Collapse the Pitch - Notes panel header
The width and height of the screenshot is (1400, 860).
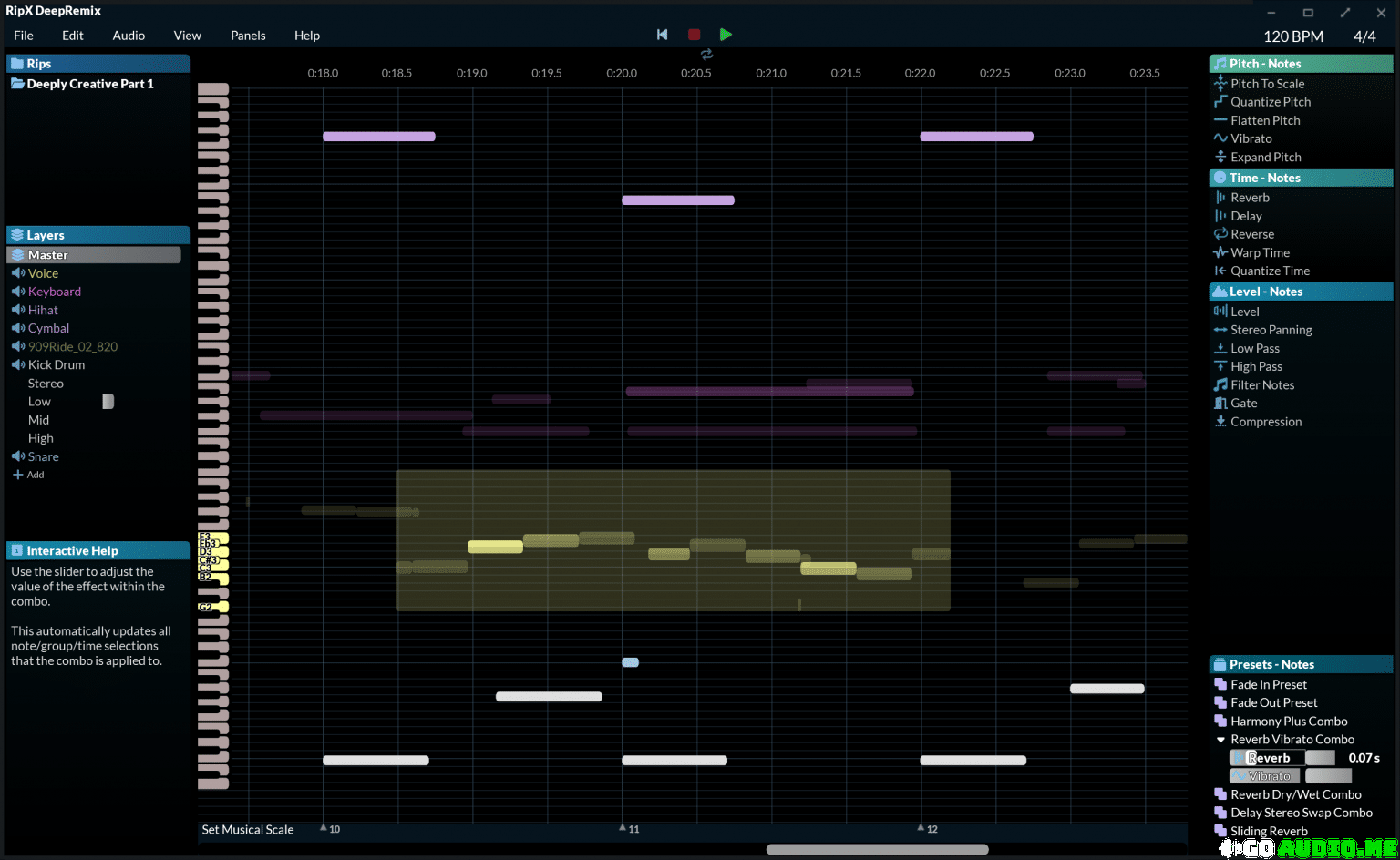[1301, 64]
